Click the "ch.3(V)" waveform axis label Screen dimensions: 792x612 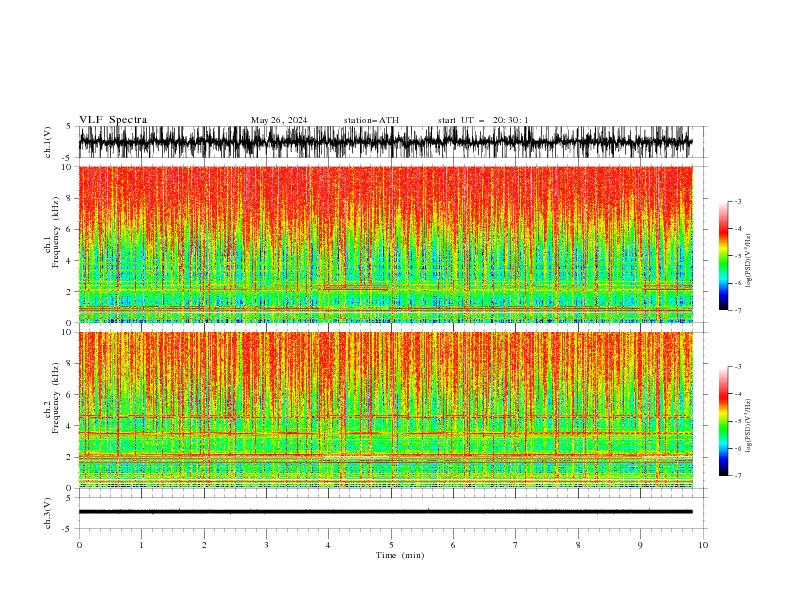point(48,513)
